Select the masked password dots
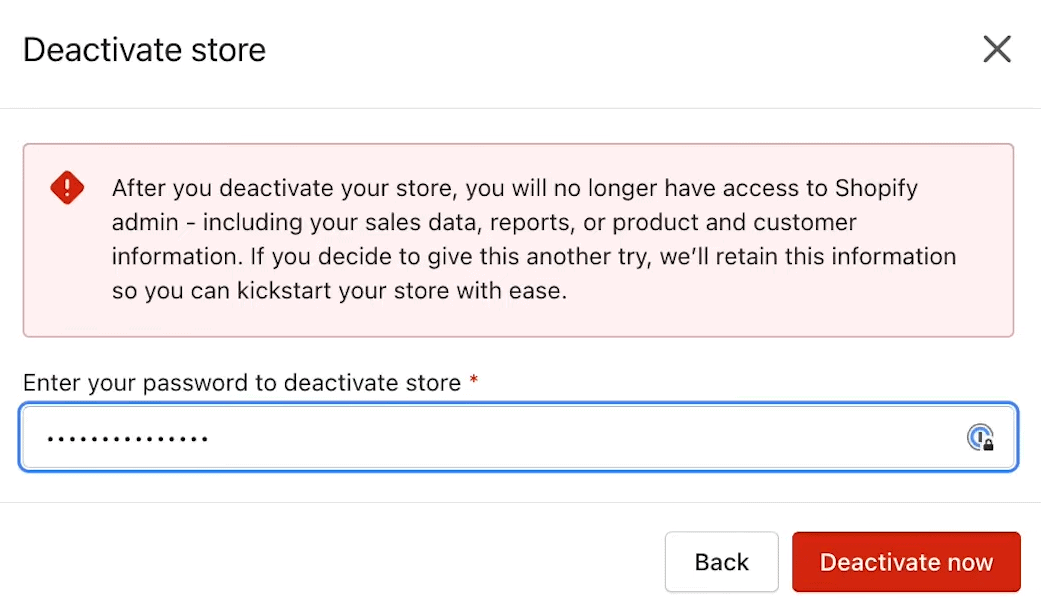The image size is (1041, 607). click(x=127, y=438)
